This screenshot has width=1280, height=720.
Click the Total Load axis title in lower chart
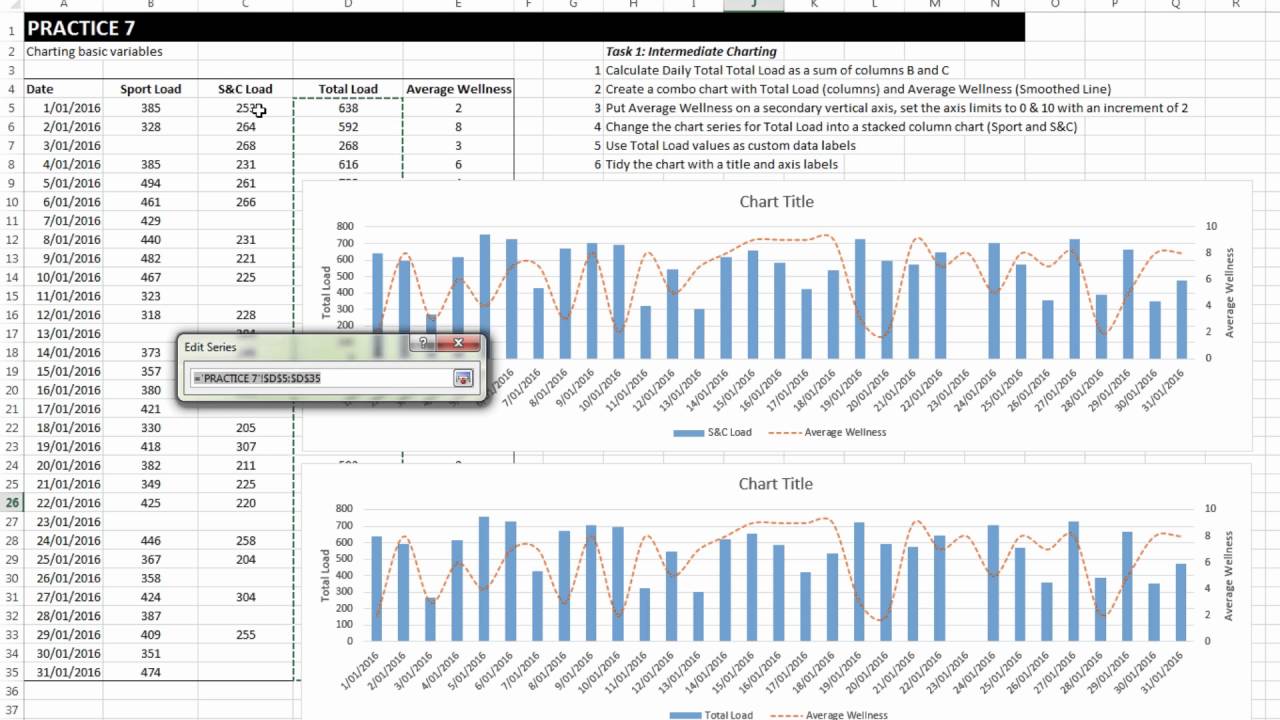327,575
